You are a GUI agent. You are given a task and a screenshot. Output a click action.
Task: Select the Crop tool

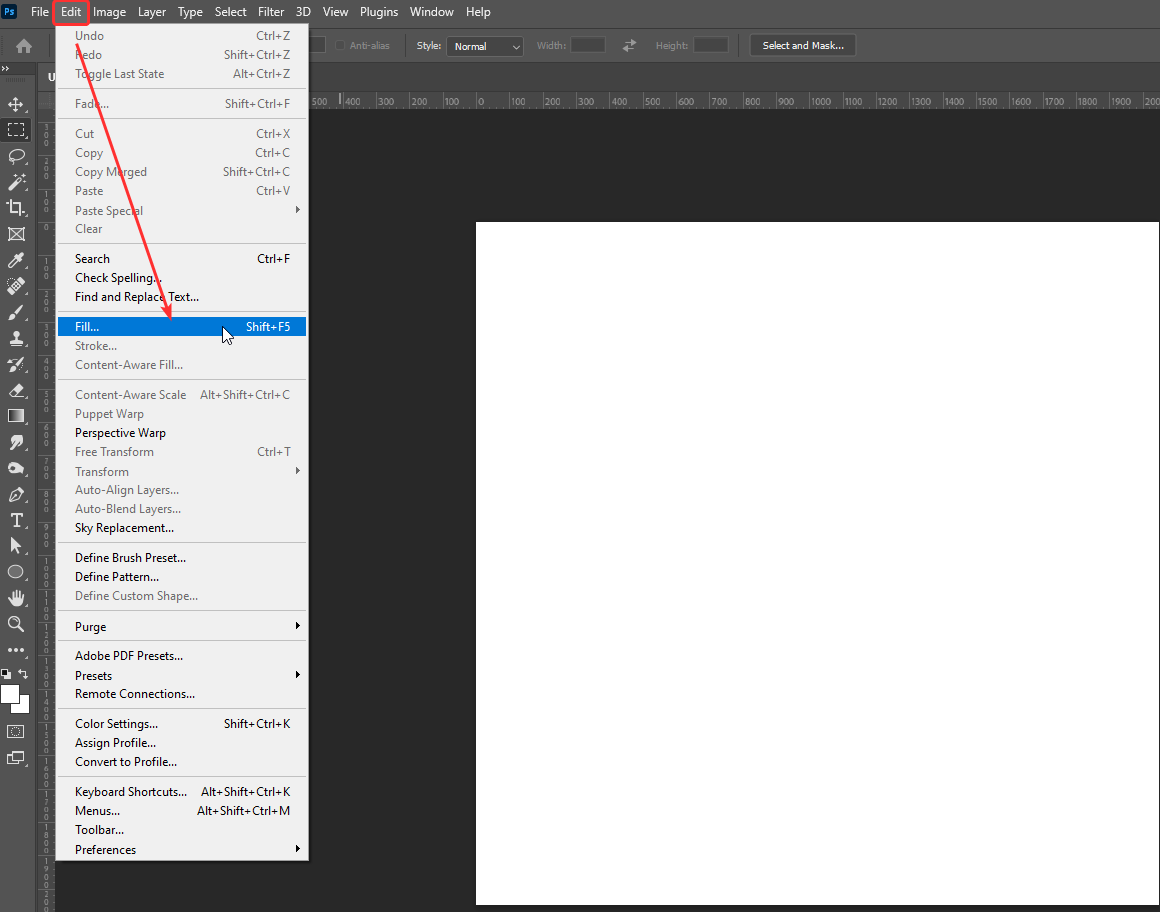coord(16,208)
